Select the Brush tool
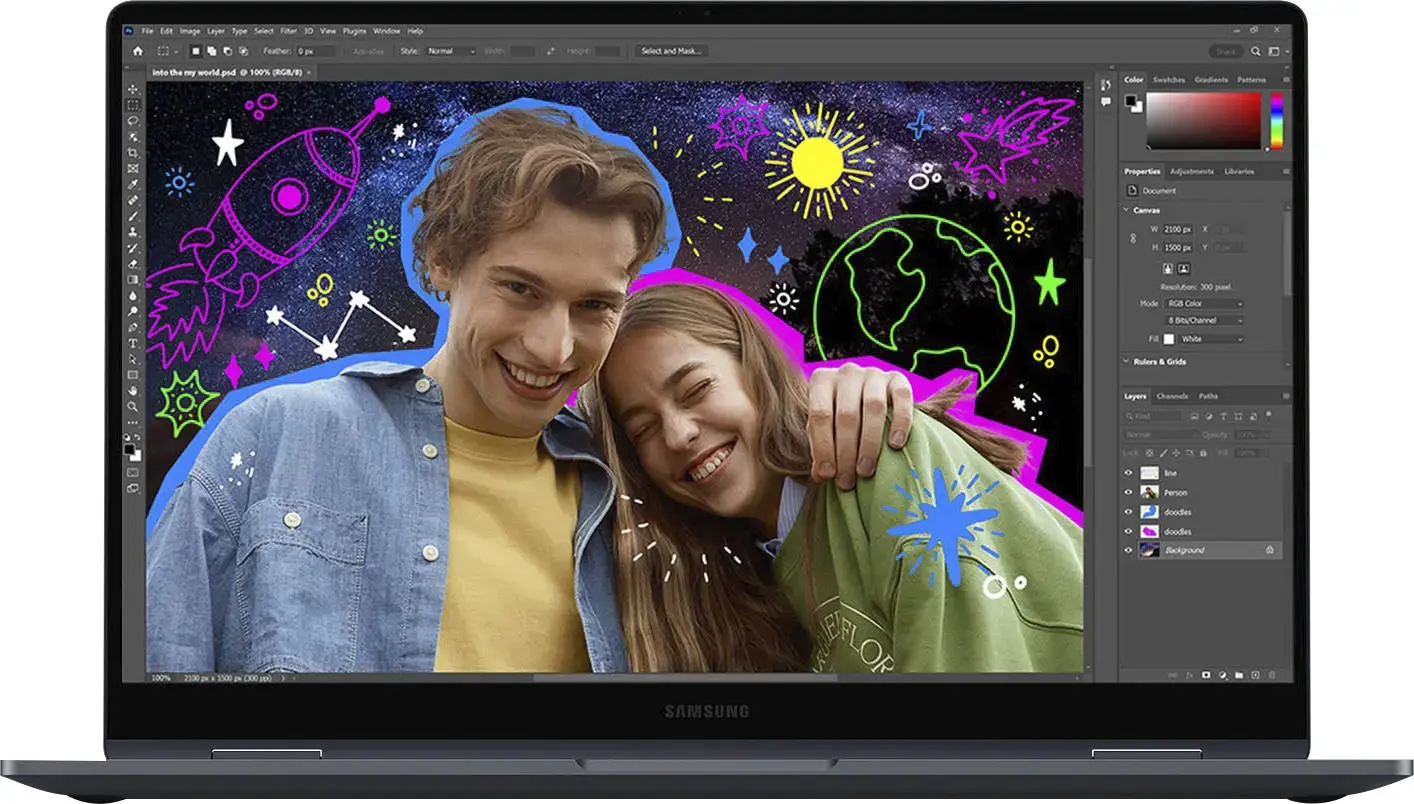1414x804 pixels. tap(134, 217)
